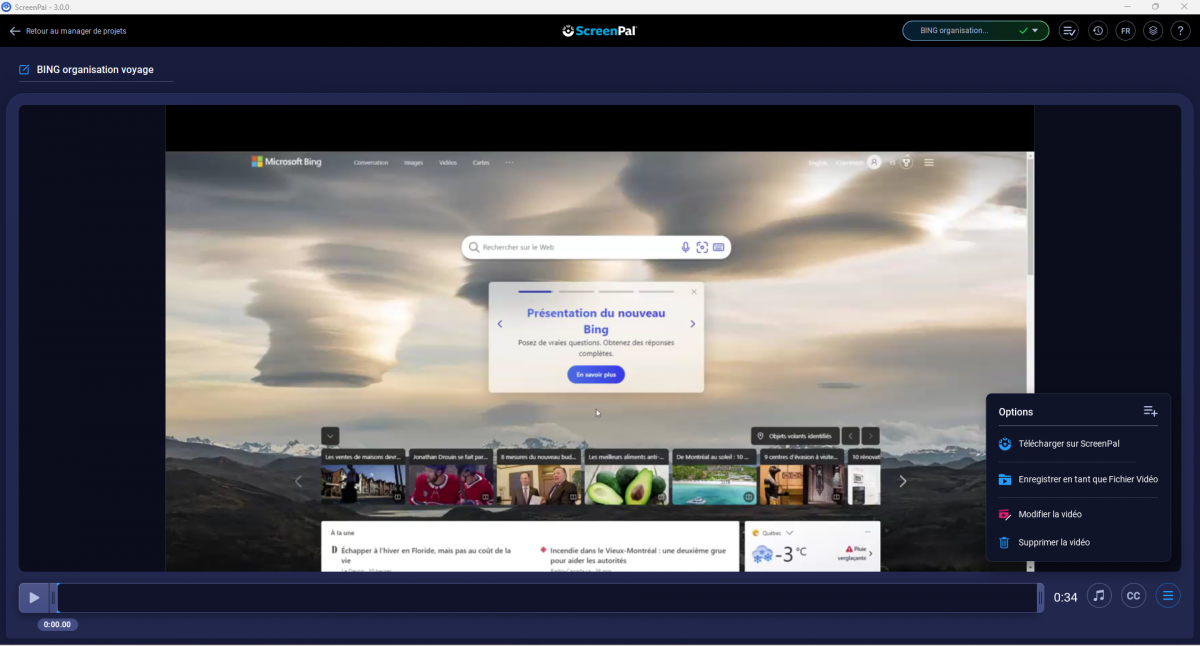Open the help question mark icon
Image resolution: width=1200 pixels, height=646 pixels.
[1181, 31]
